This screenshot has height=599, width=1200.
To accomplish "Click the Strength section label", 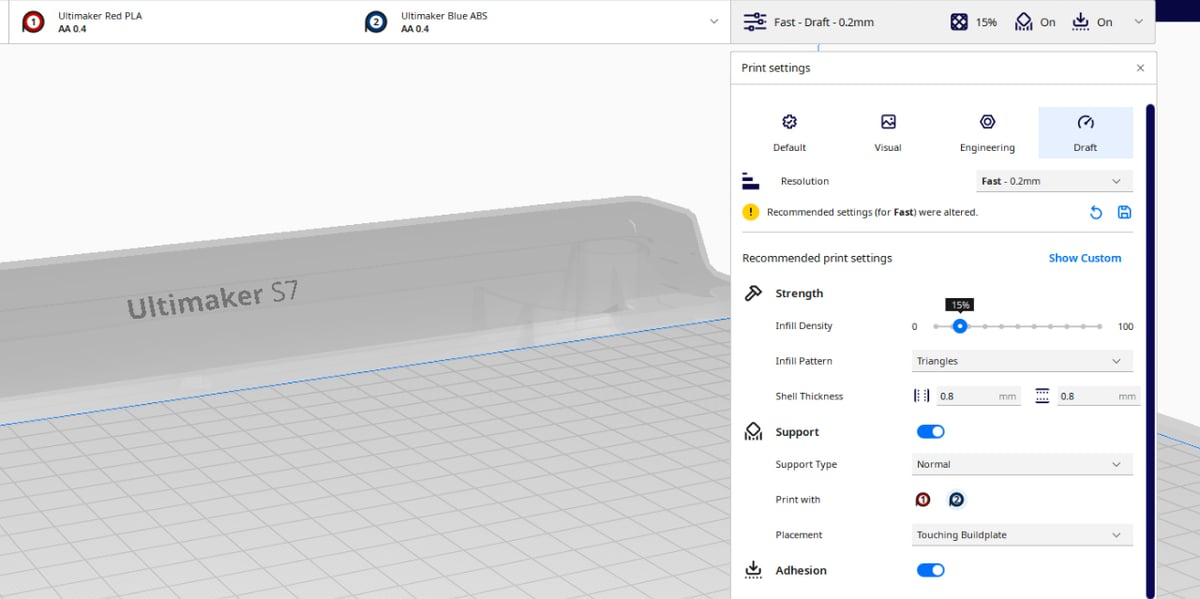I will pos(799,293).
